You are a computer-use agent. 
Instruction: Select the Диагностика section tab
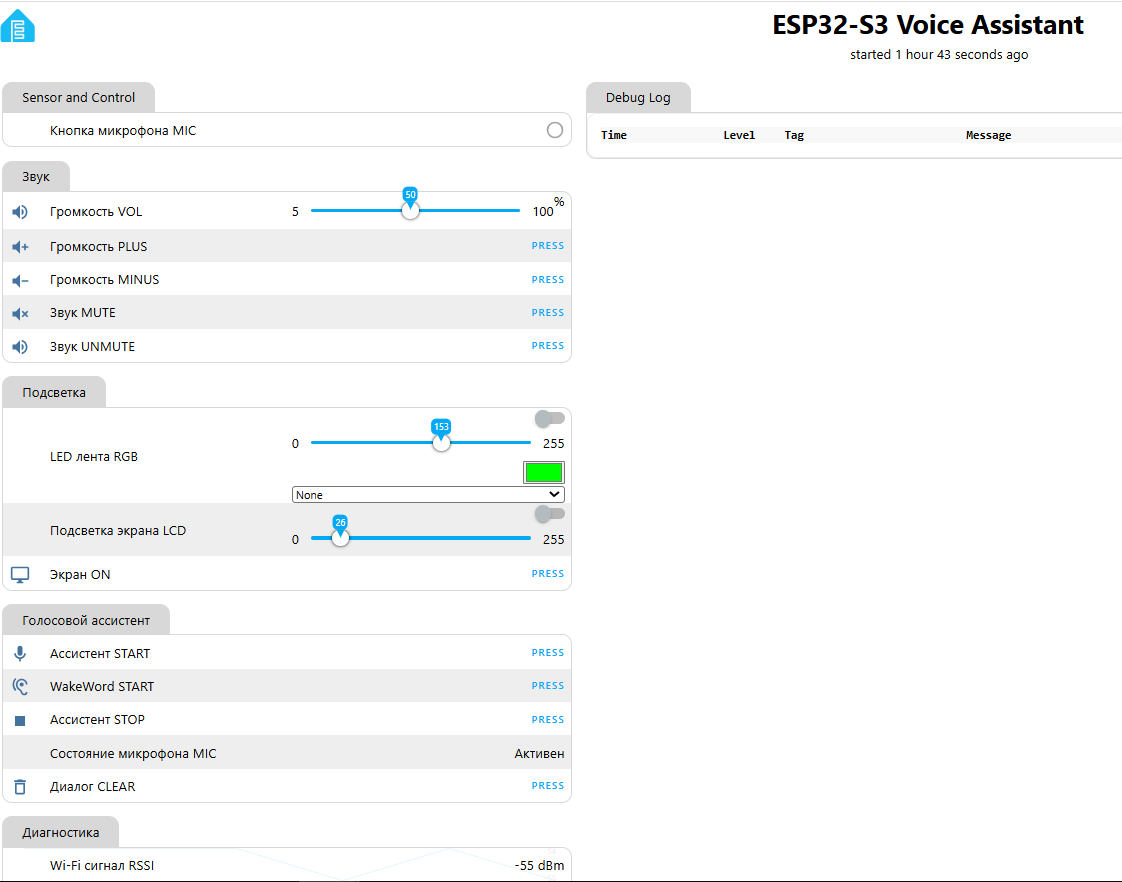tap(61, 833)
